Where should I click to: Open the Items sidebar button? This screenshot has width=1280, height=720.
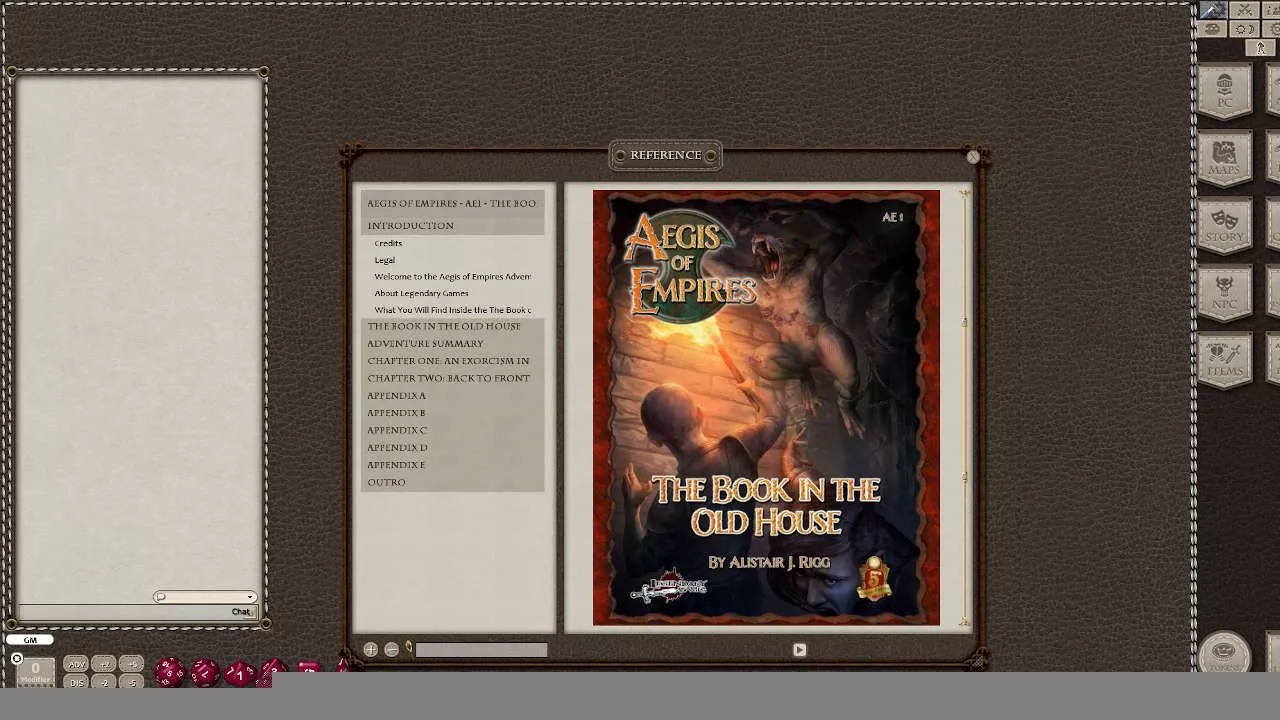1225,360
